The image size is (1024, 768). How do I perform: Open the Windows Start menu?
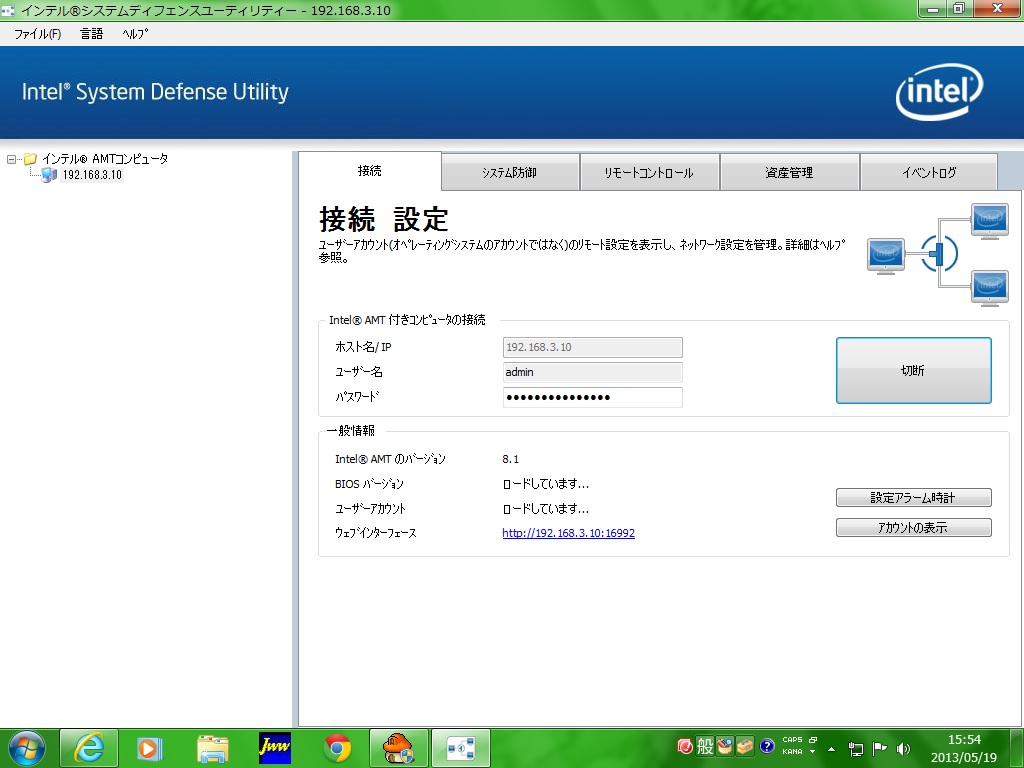[26, 748]
